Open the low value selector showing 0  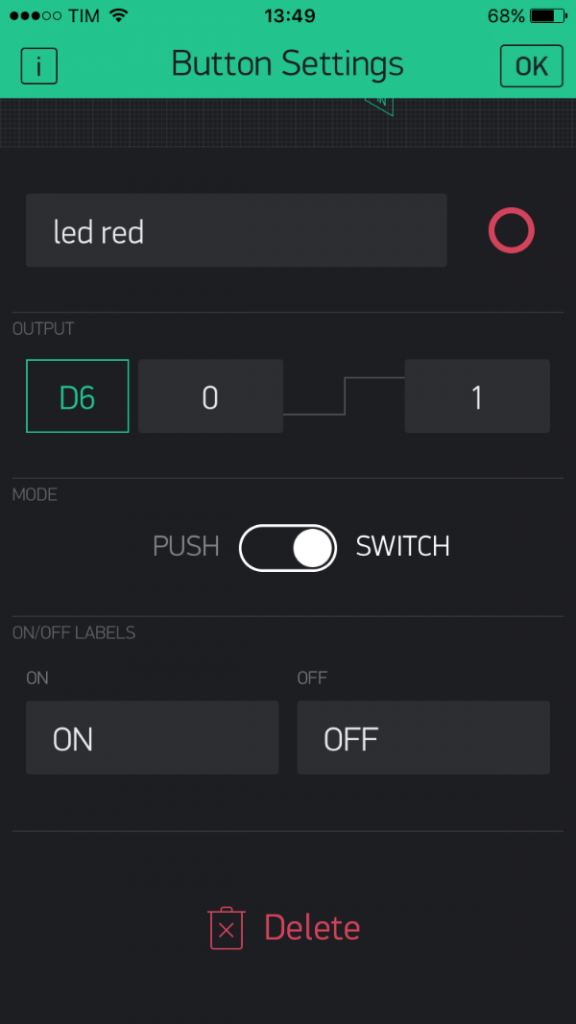[210, 396]
